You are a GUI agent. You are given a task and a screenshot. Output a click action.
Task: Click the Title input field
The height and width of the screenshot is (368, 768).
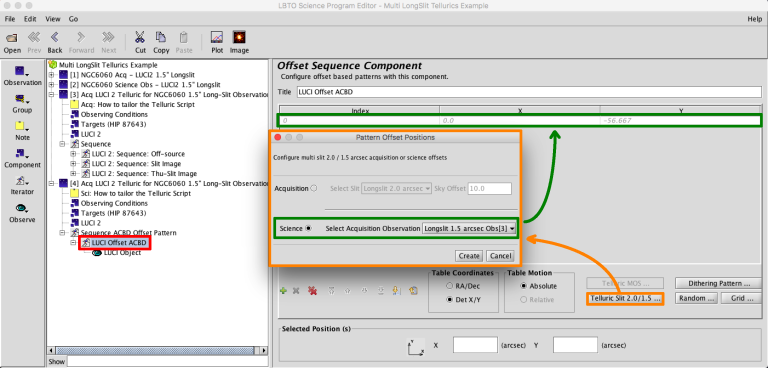528,92
